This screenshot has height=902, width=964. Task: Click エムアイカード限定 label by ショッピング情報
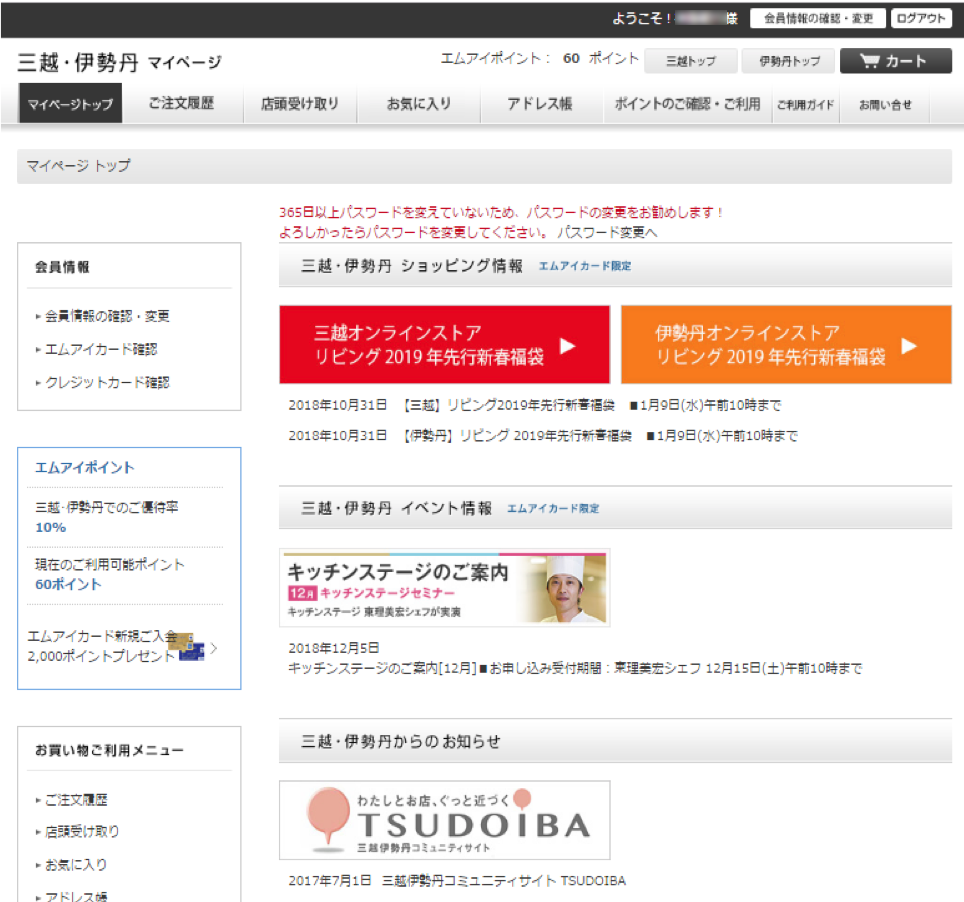click(585, 266)
